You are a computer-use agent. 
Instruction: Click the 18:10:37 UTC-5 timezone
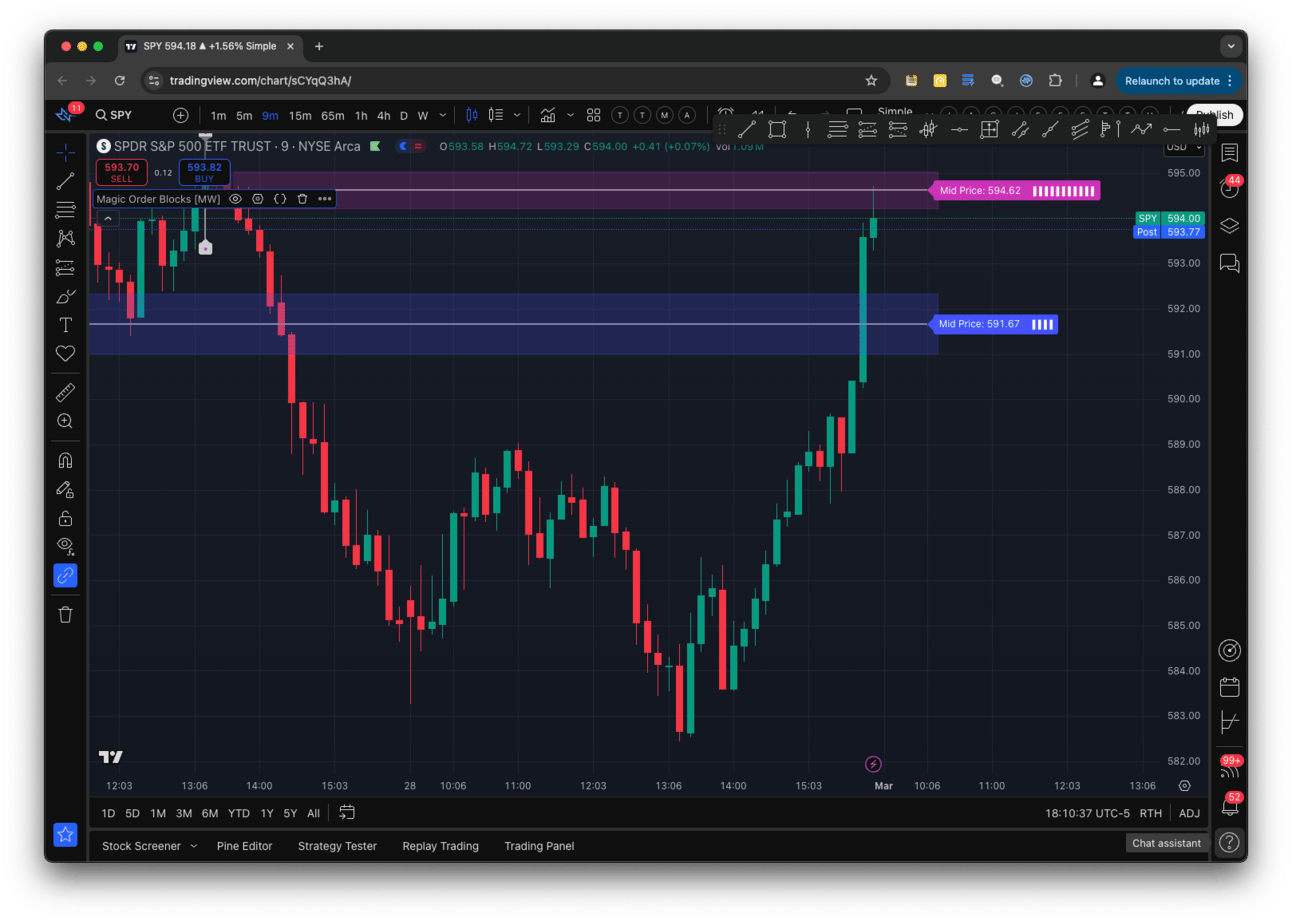coord(1088,813)
